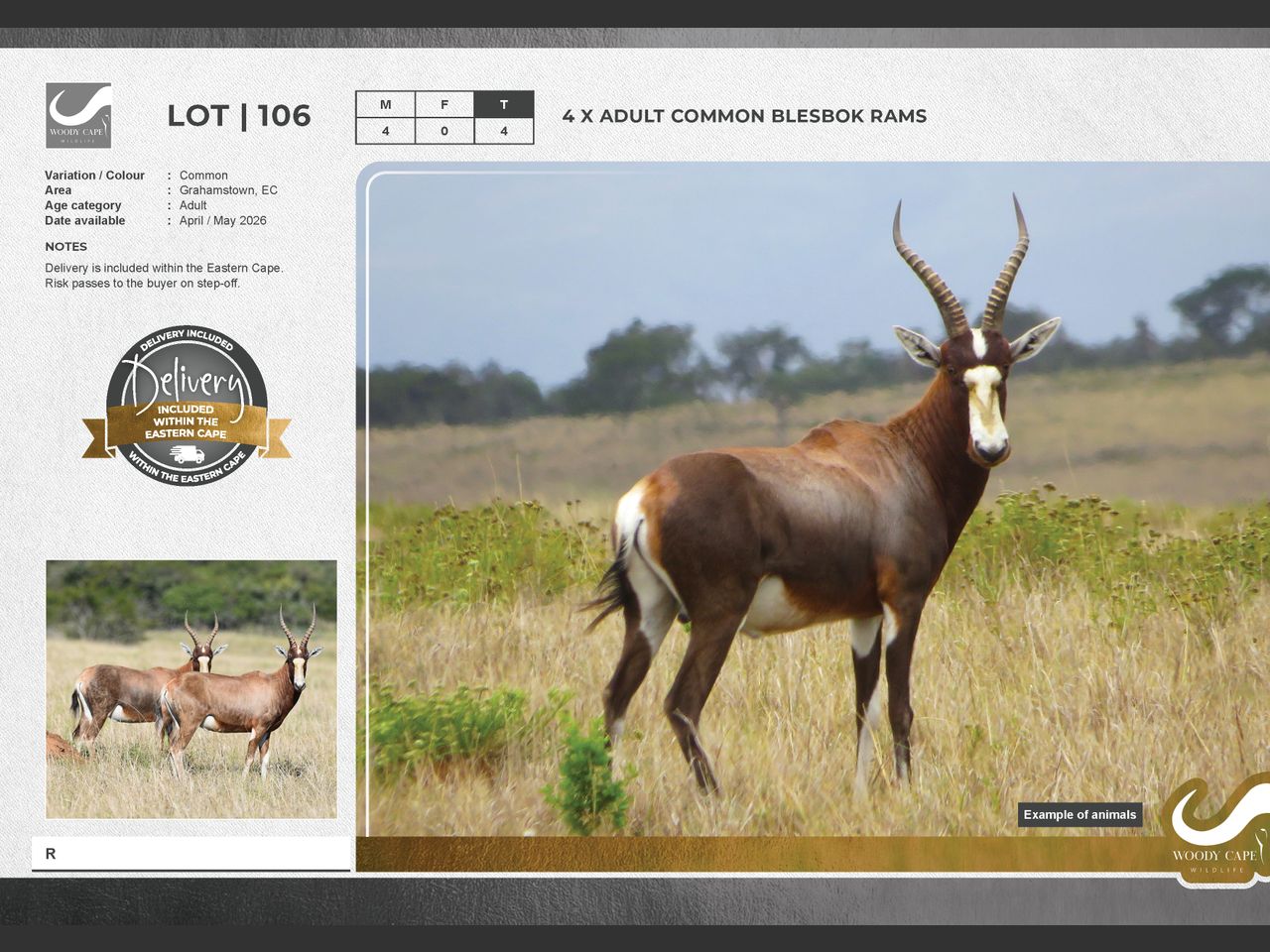Select the dark T column header
The height and width of the screenshot is (952, 1270).
click(504, 105)
